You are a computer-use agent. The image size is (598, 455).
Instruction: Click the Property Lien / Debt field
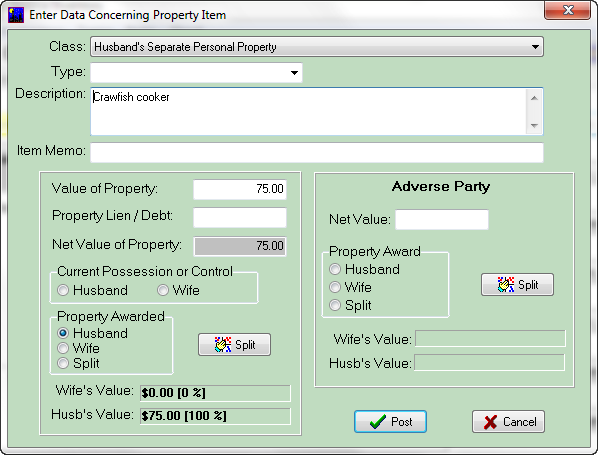coord(240,217)
